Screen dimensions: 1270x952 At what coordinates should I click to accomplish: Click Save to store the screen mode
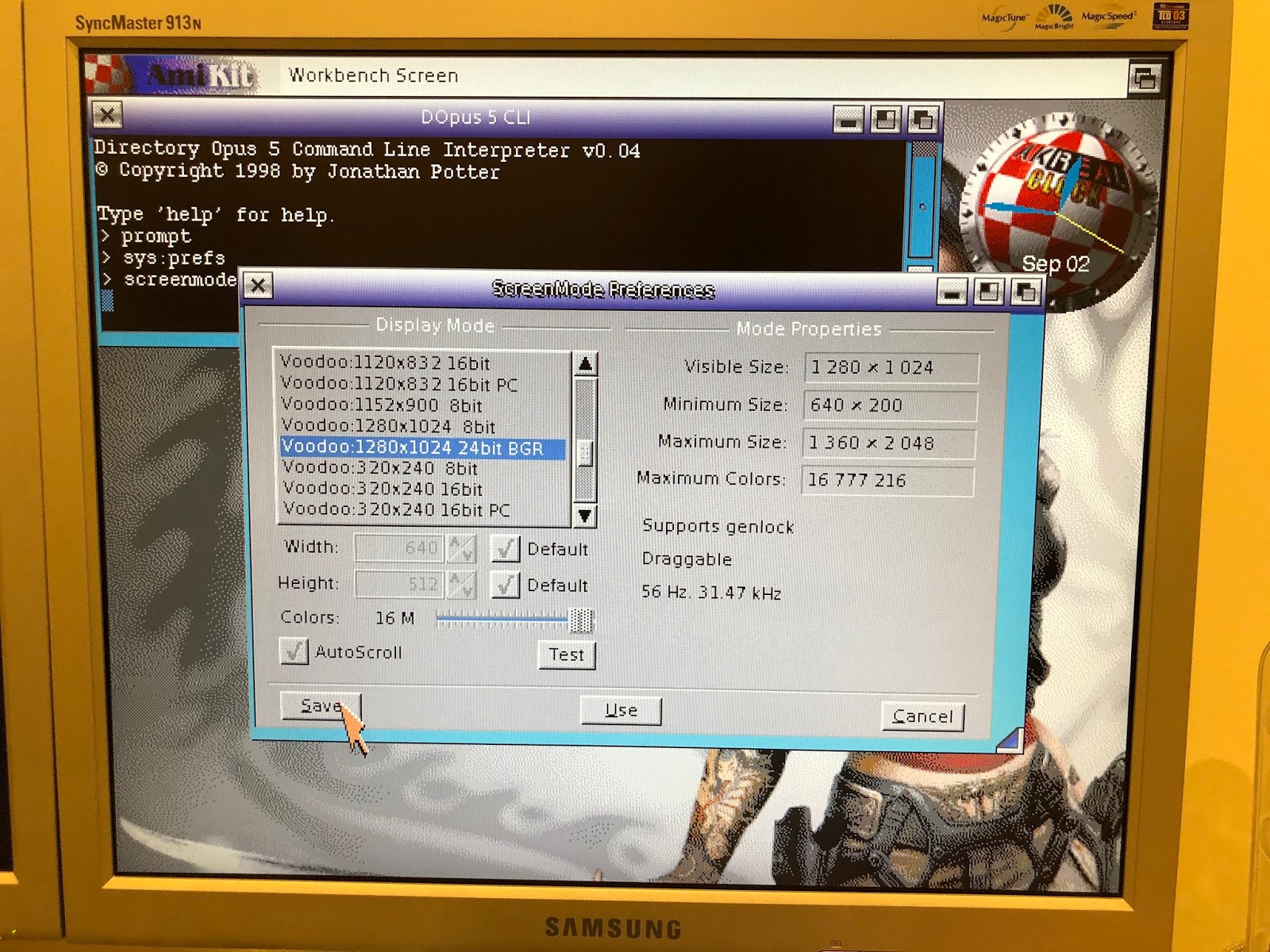(321, 706)
